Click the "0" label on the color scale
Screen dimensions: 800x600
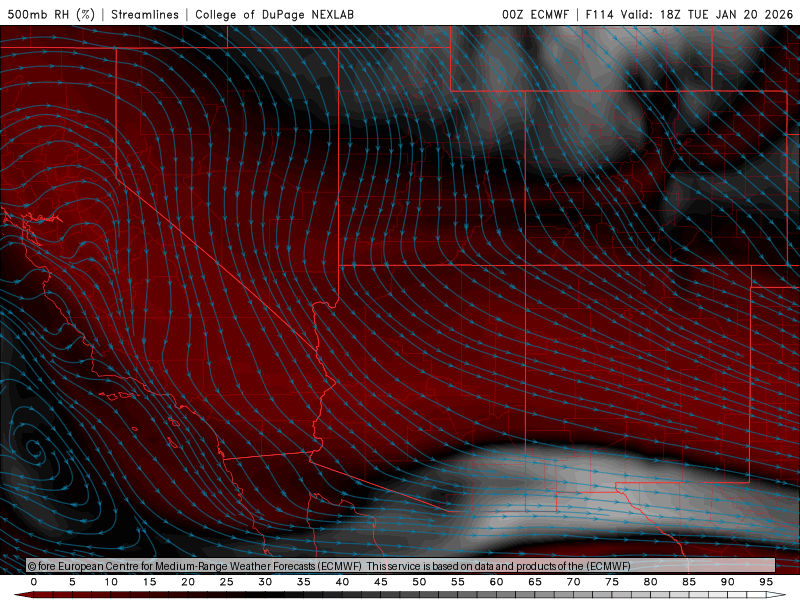[x=34, y=582]
